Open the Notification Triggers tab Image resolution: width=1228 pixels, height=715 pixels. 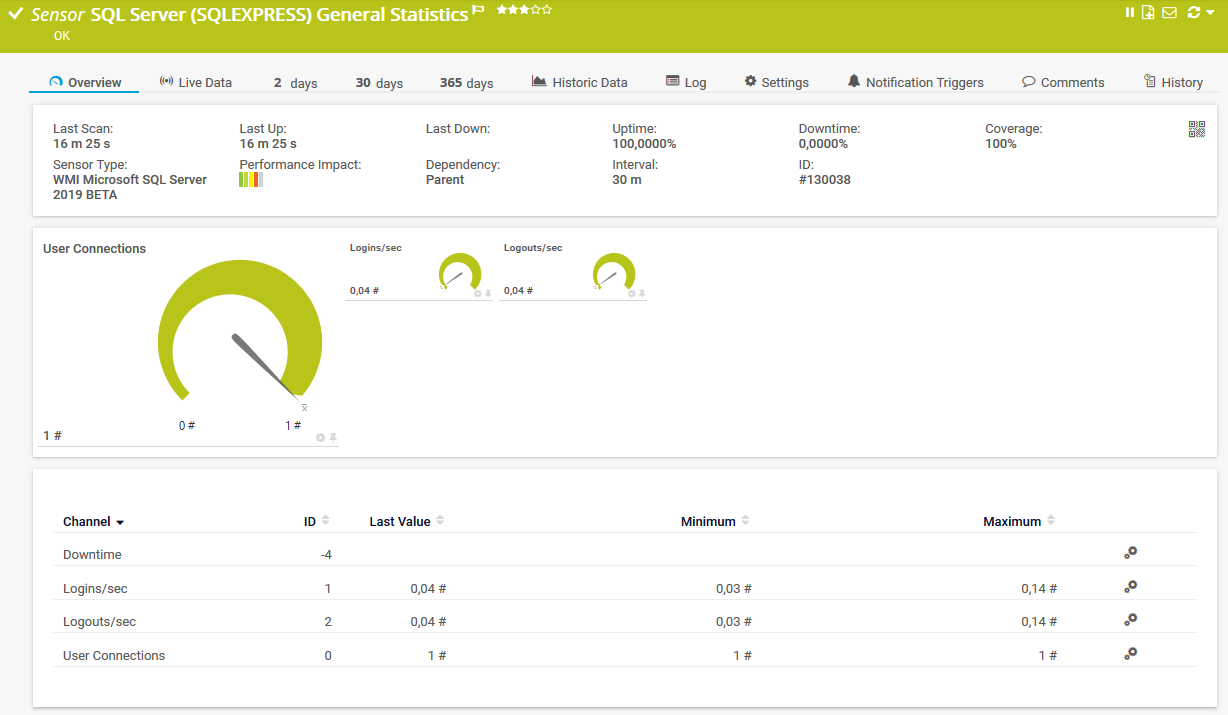915,83
